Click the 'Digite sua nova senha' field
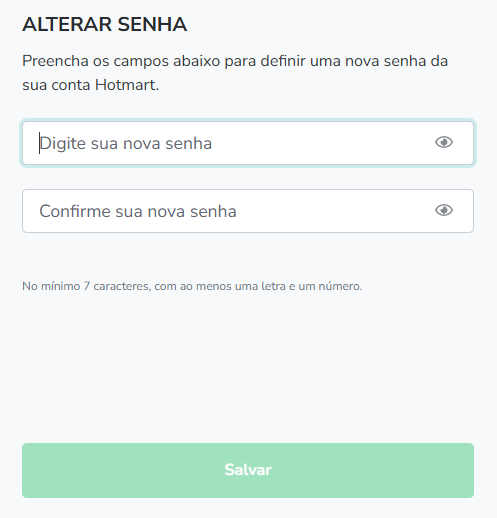The width and height of the screenshot is (497, 518). coord(248,143)
